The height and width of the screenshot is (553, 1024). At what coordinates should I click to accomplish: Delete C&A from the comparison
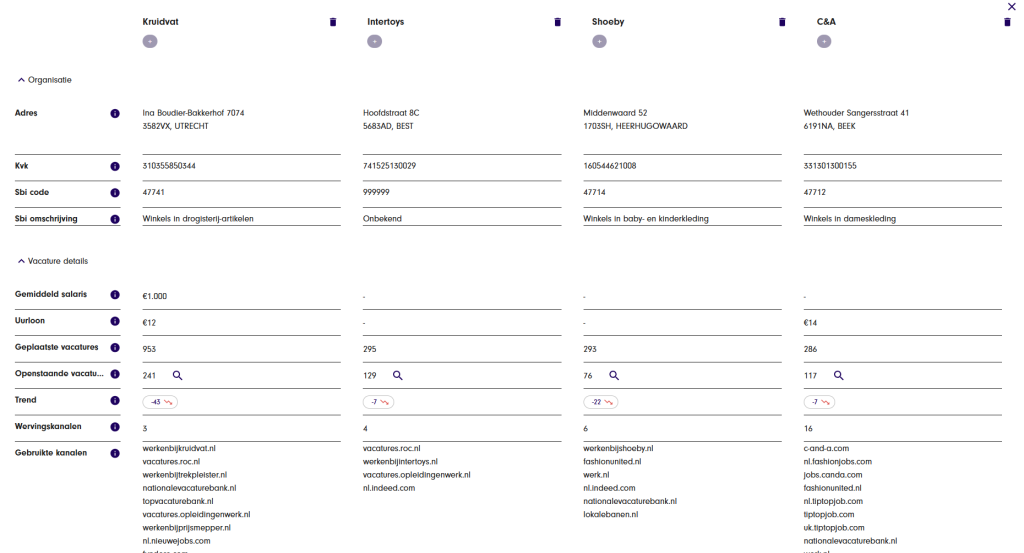1007,22
